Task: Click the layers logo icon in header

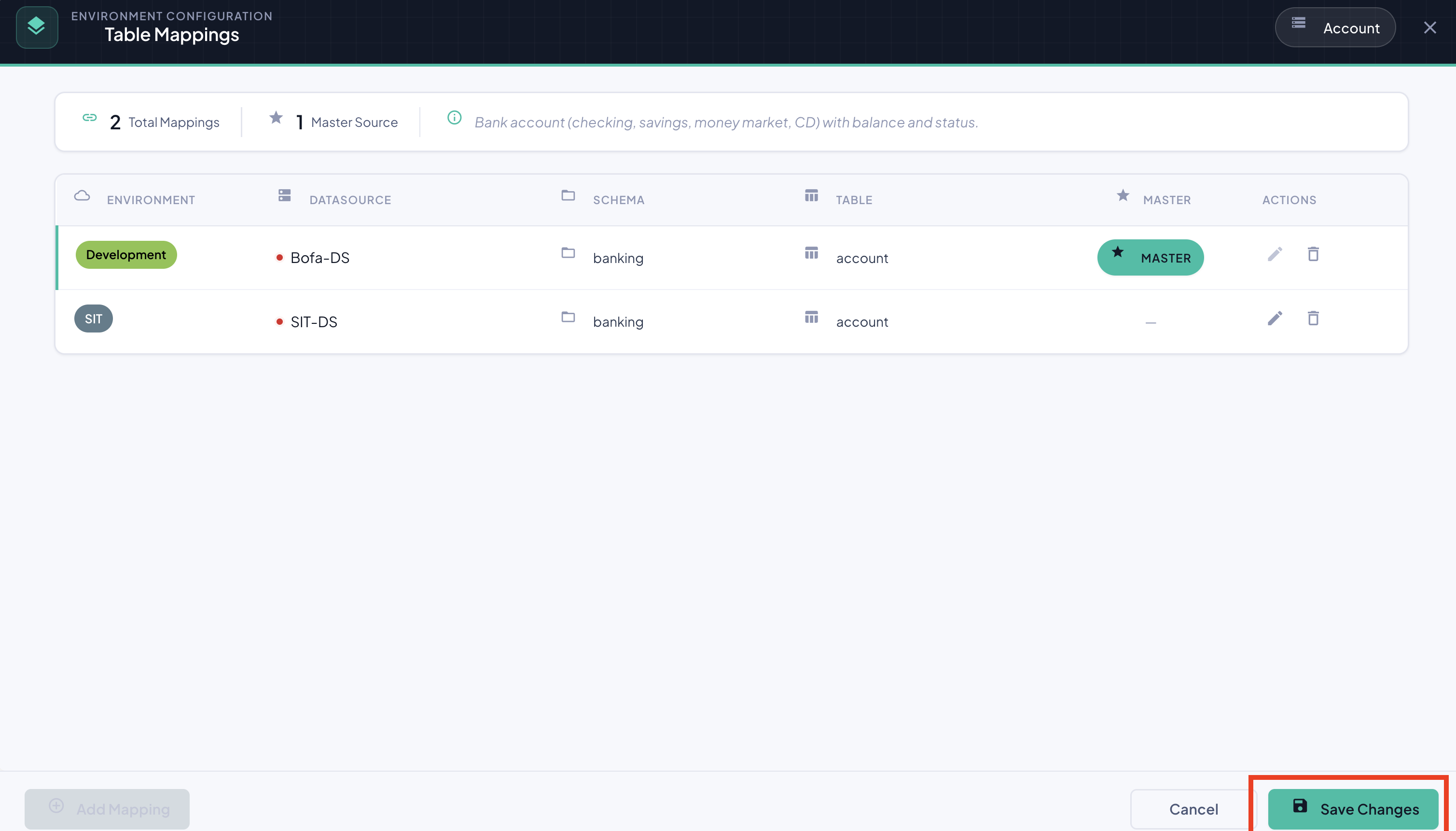Action: 37,27
